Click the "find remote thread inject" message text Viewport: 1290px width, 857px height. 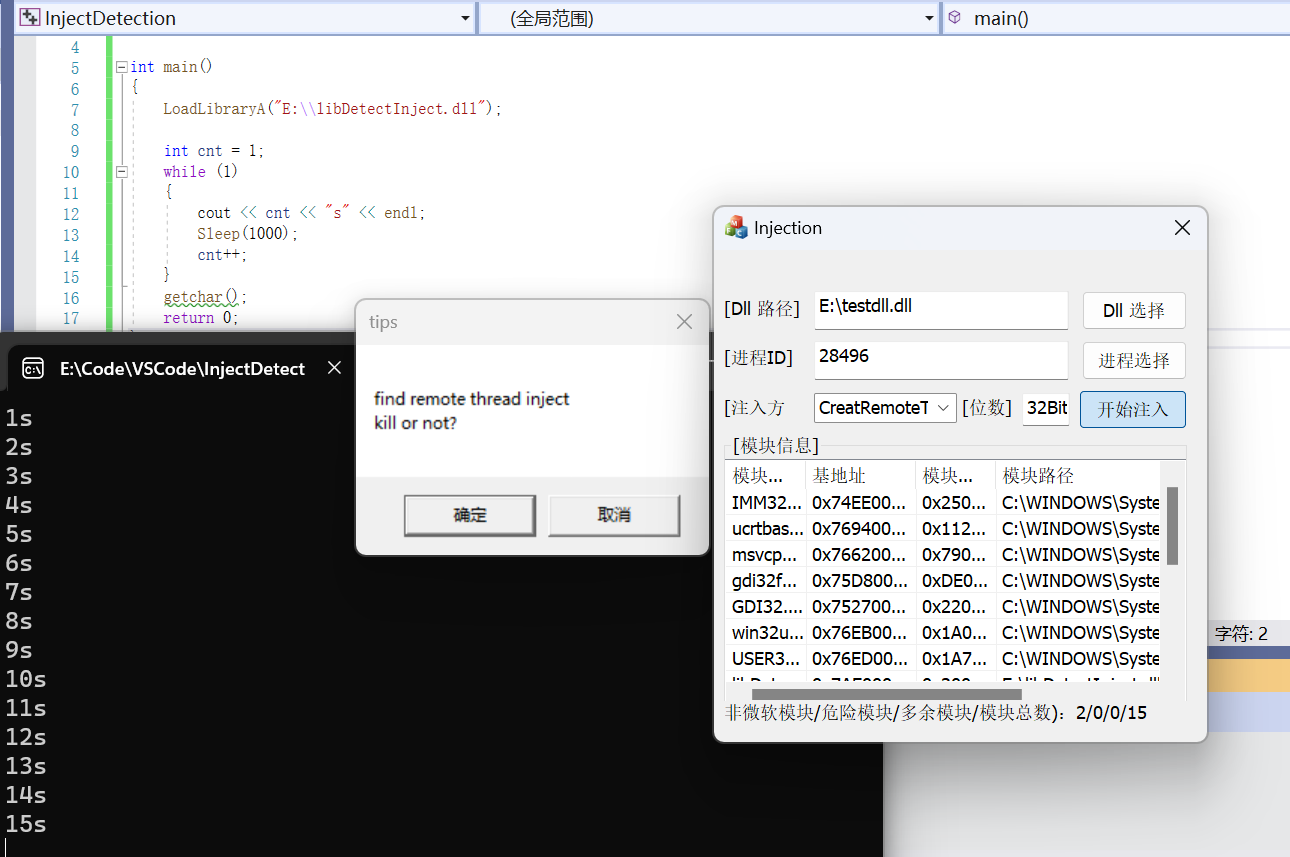tap(471, 399)
